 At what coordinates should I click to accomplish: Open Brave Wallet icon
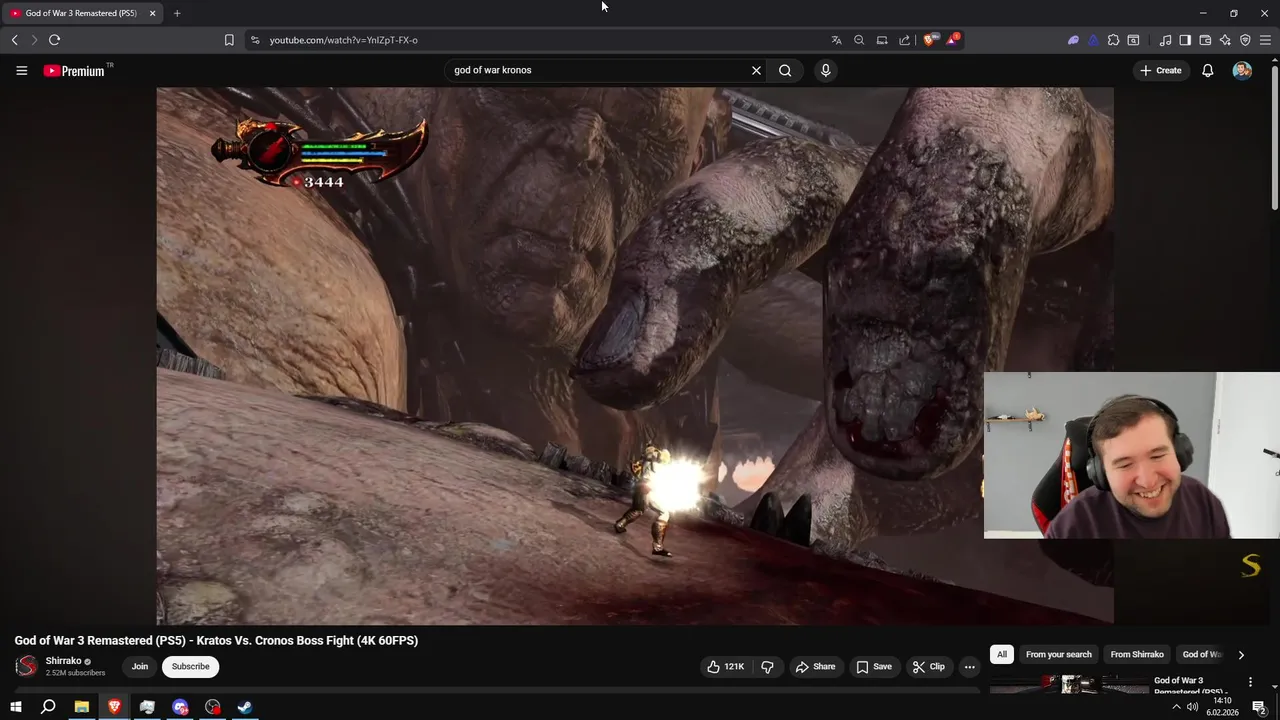tap(1205, 40)
